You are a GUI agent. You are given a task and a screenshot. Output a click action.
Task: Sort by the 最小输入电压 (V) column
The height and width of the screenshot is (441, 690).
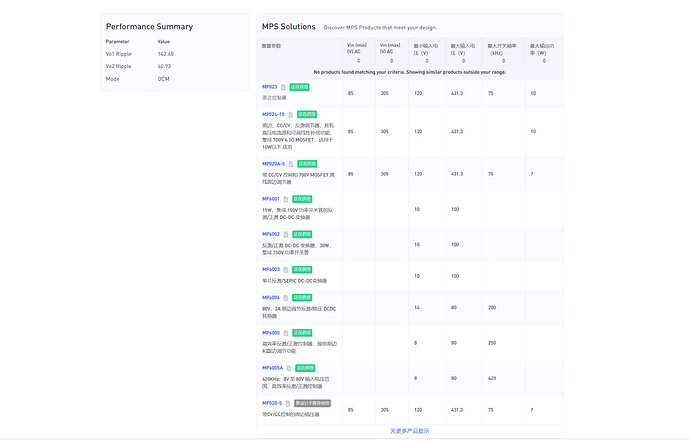pyautogui.click(x=427, y=61)
